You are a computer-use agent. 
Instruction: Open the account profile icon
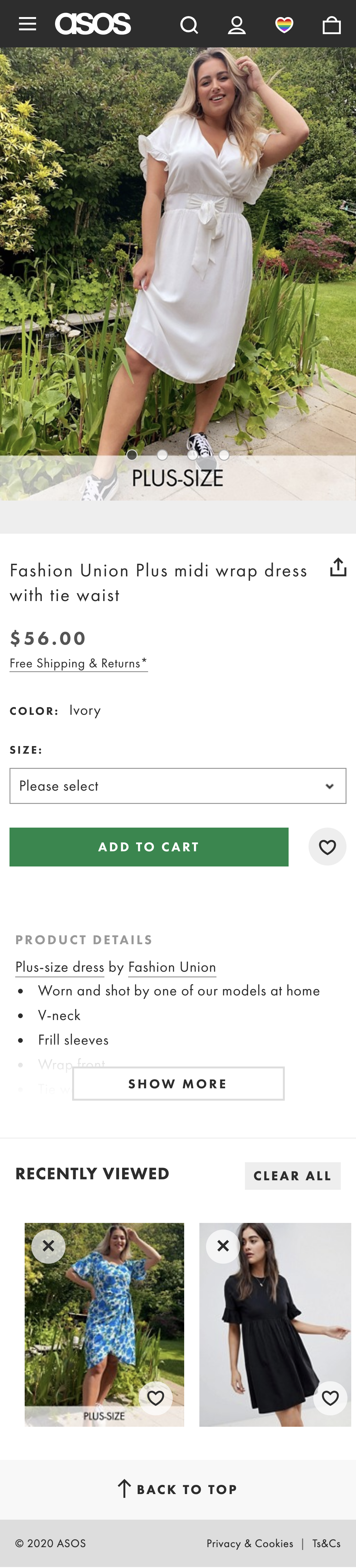click(237, 24)
